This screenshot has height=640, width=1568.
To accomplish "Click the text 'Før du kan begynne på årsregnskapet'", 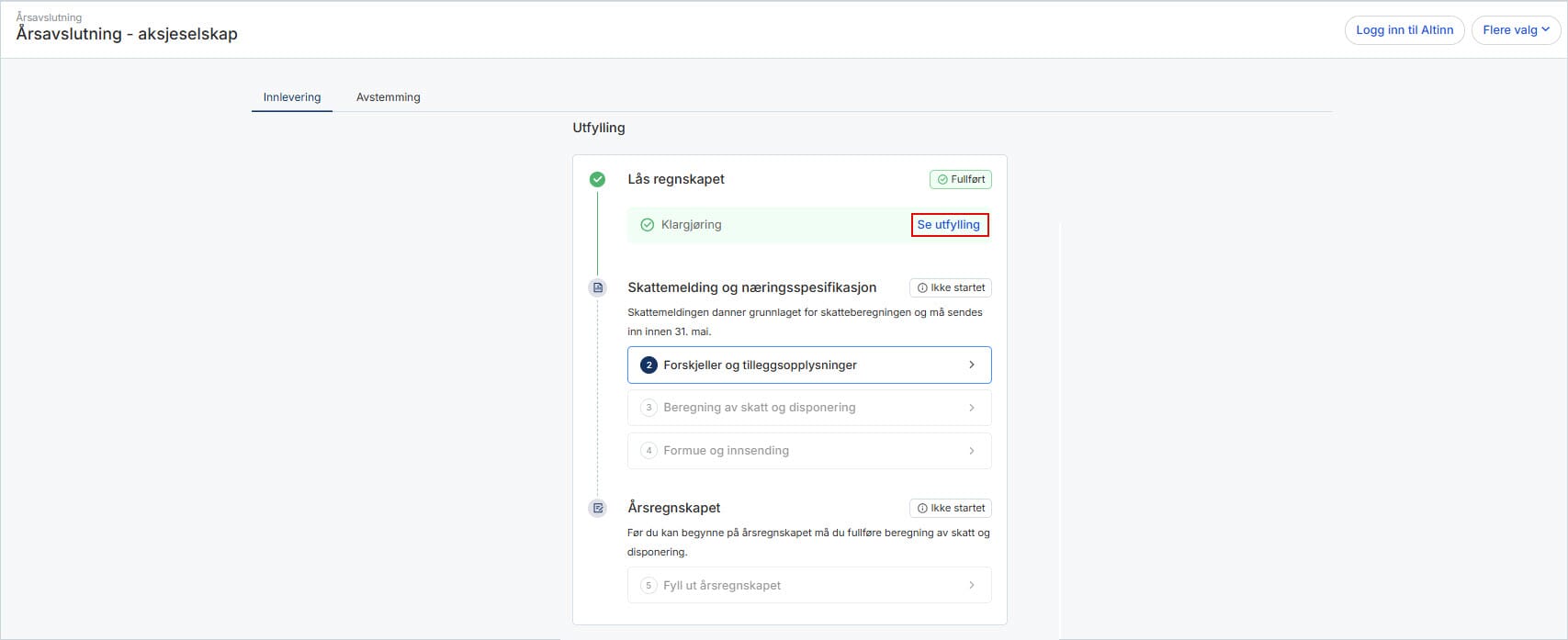I will click(808, 543).
